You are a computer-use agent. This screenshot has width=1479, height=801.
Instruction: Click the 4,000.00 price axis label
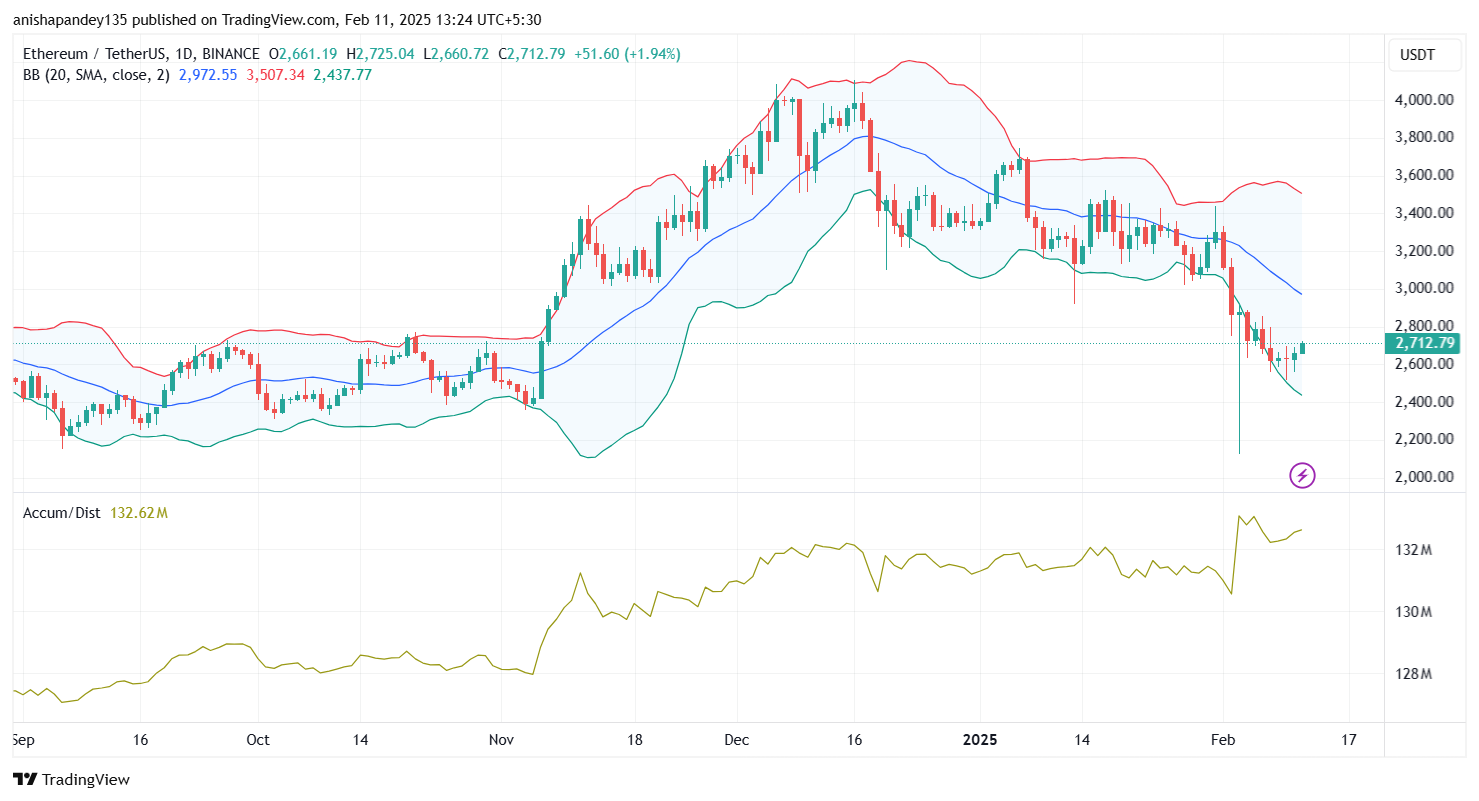tap(1421, 100)
